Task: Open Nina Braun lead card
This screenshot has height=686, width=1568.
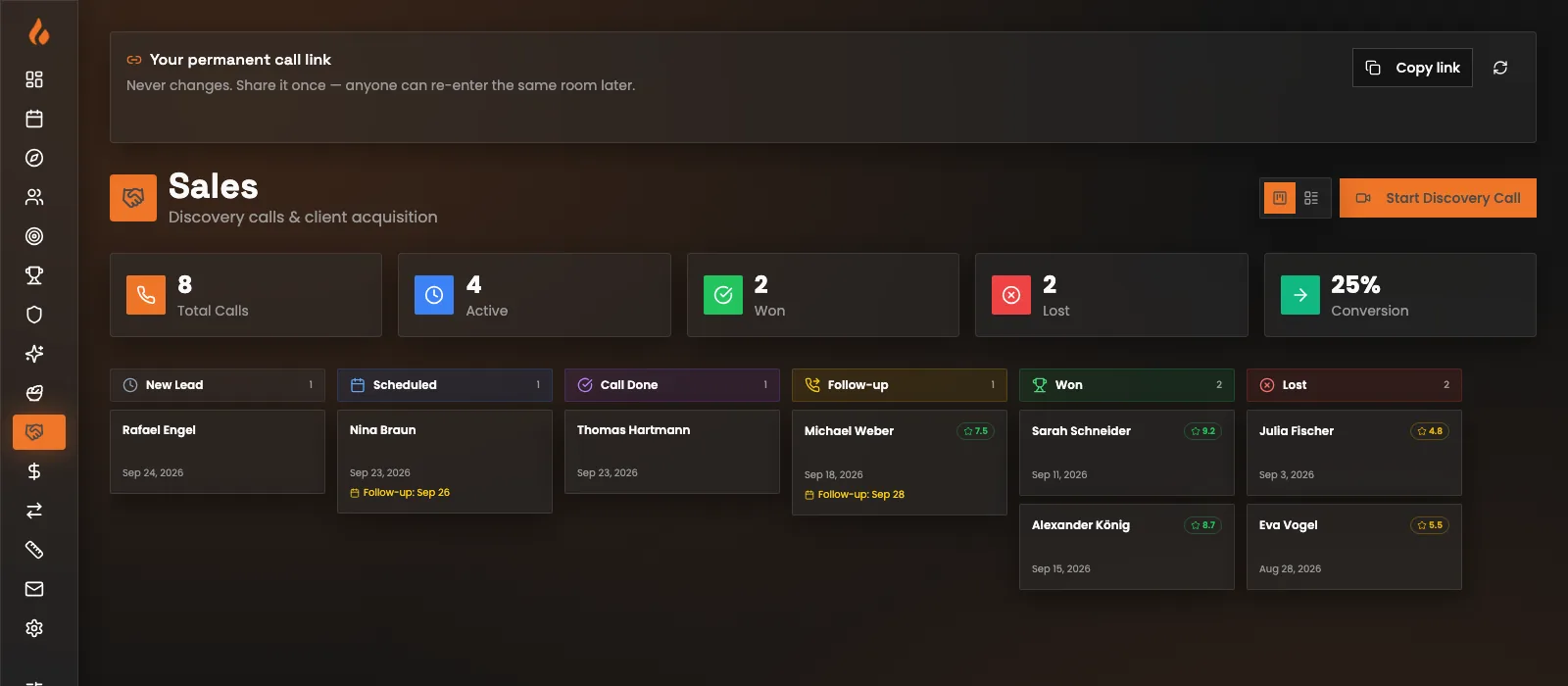Action: coord(445,462)
